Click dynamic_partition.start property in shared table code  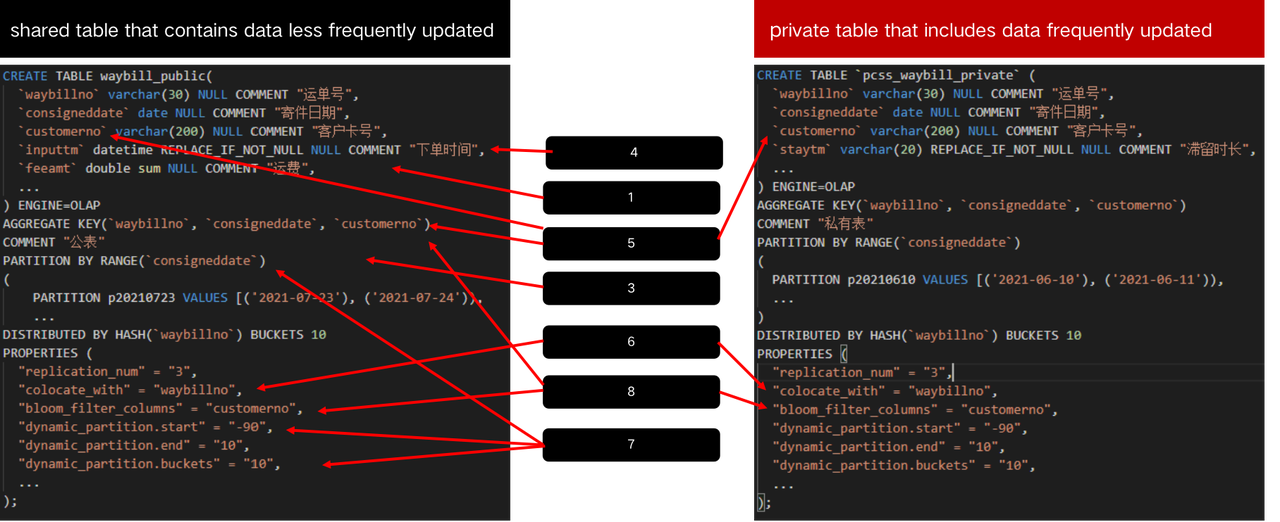[152, 428]
